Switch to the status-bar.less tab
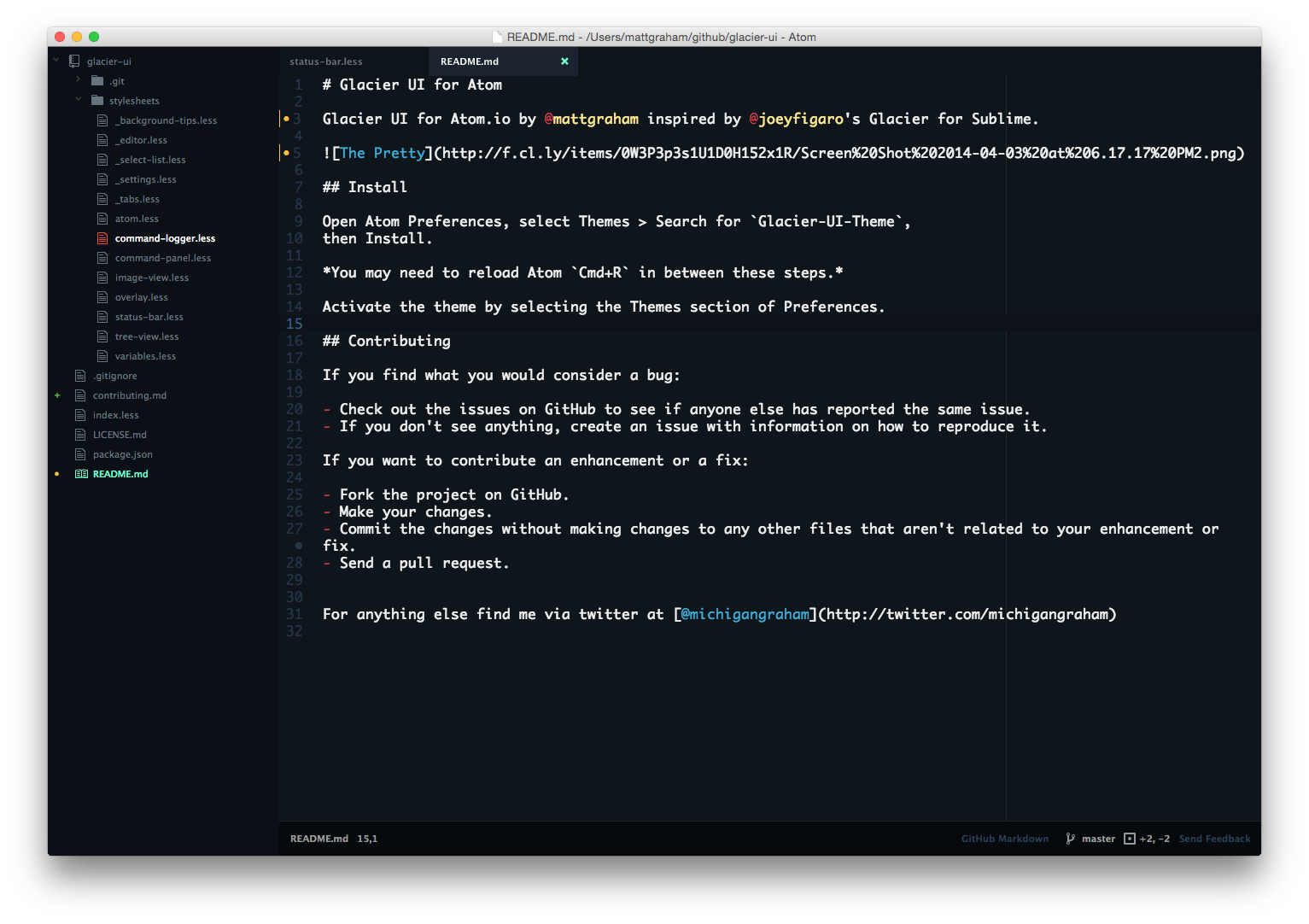The image size is (1309, 924). coord(354,61)
